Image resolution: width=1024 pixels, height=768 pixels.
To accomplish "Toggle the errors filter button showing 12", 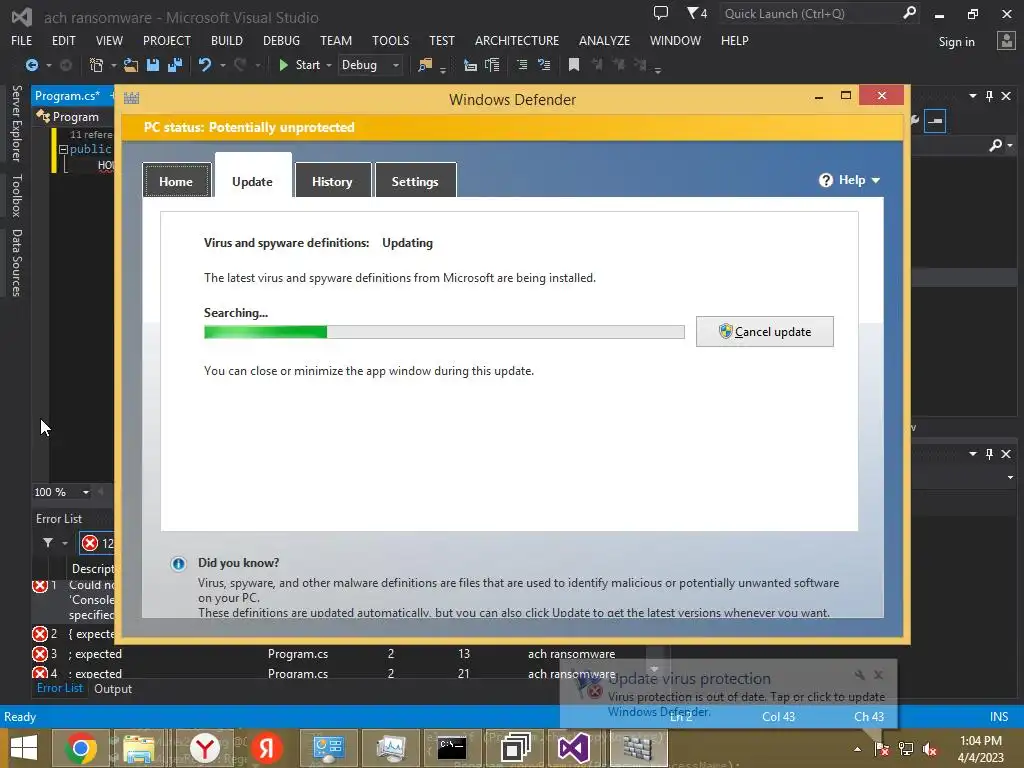I will click(97, 543).
